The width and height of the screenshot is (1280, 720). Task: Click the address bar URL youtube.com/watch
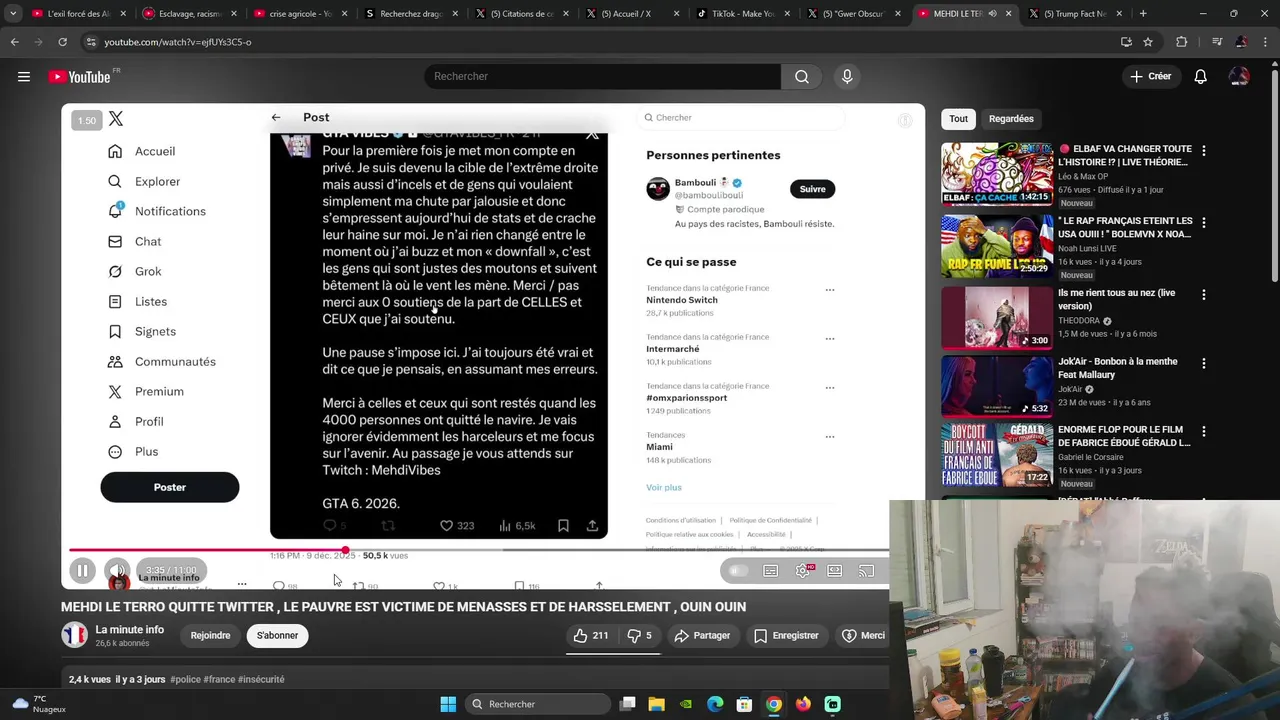click(178, 42)
